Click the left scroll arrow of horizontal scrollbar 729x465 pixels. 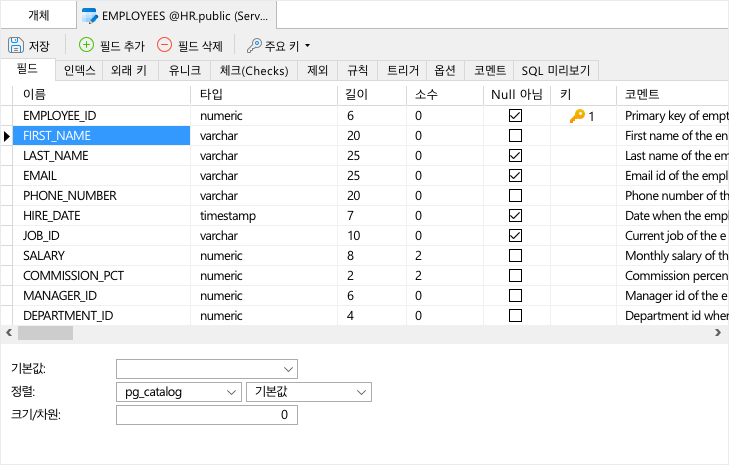pyautogui.click(x=7, y=332)
